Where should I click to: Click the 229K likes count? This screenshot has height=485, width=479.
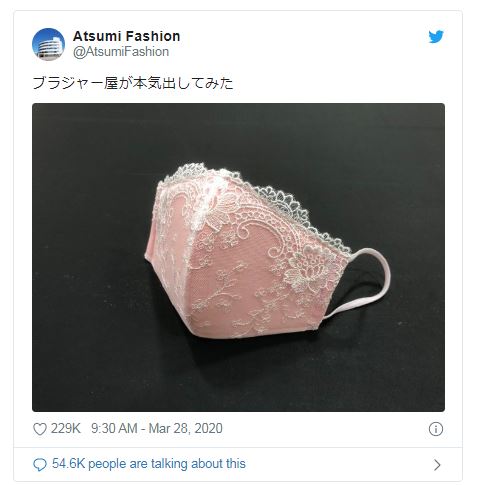pos(66,429)
